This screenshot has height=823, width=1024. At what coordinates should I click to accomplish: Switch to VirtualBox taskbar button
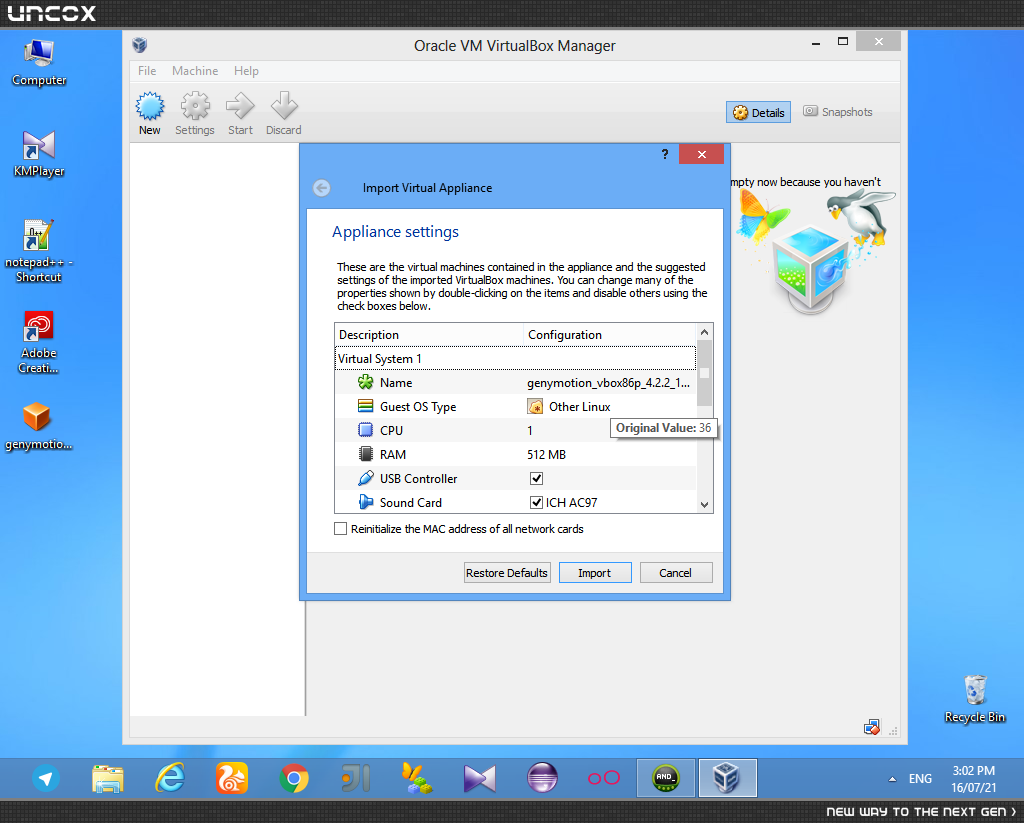(x=728, y=778)
